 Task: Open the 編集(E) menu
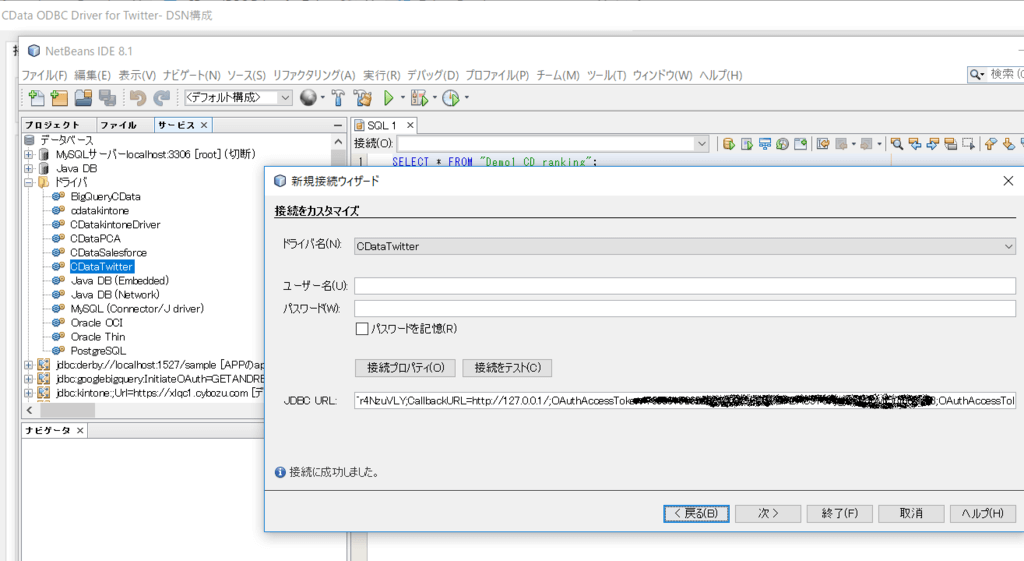pyautogui.click(x=92, y=75)
